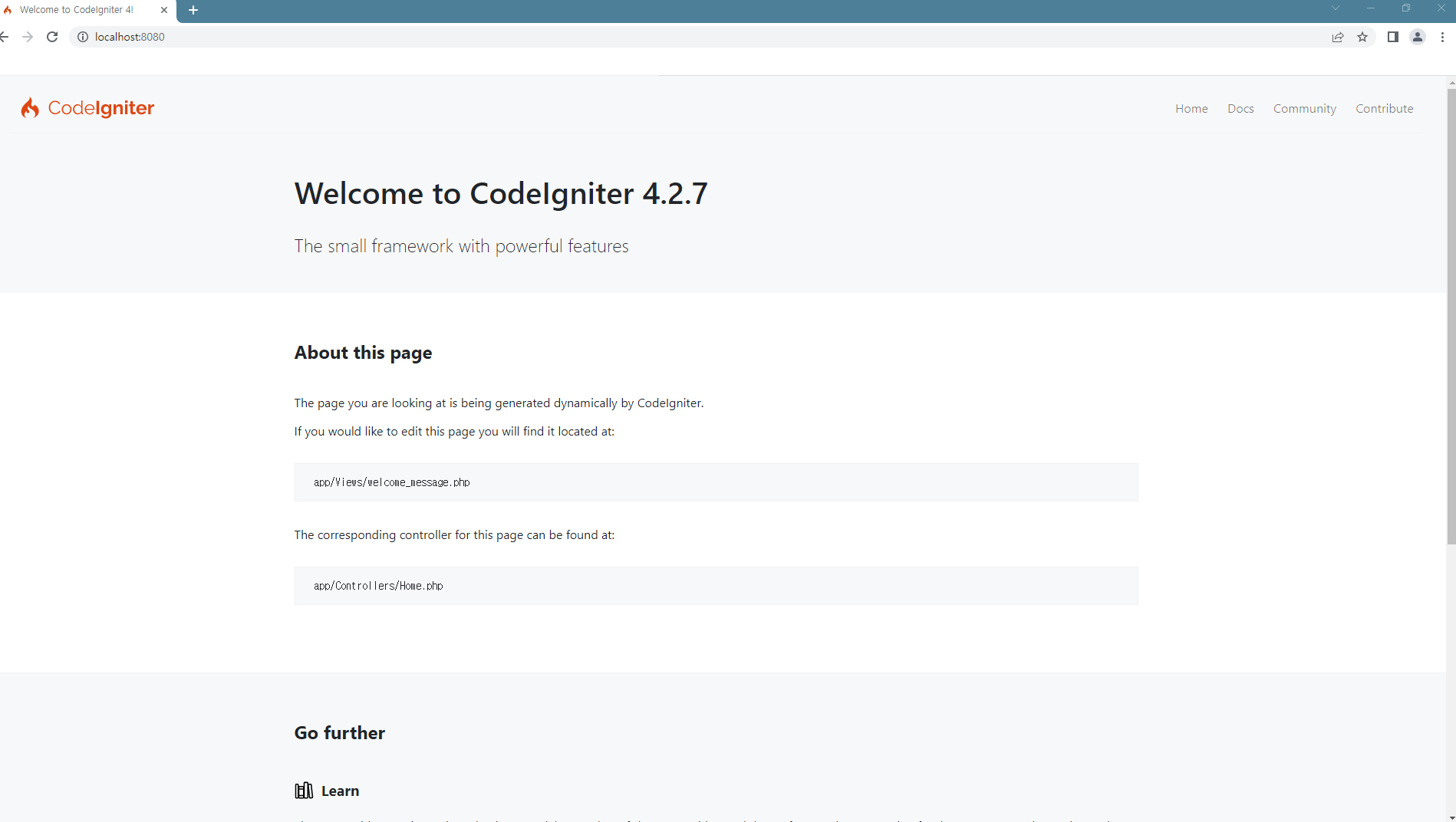Click the vertical page scrollbar thumb
1456x822 pixels.
[x=1451, y=316]
